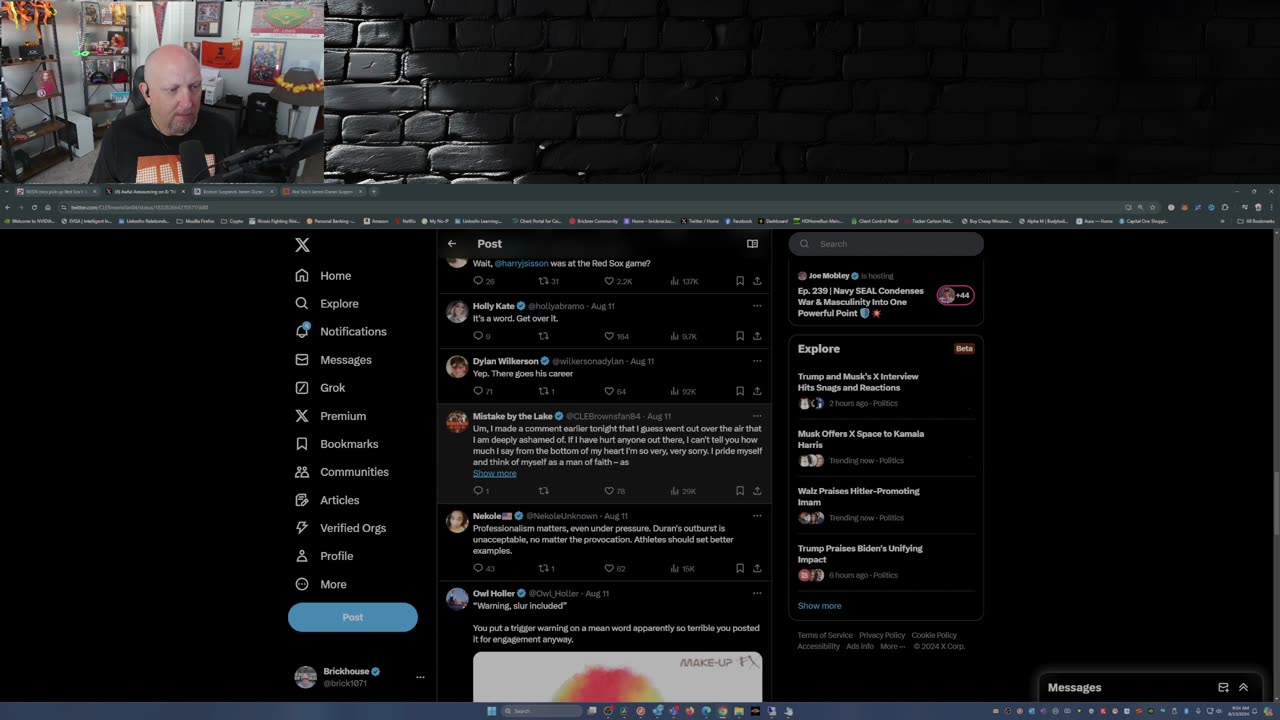Like Nekole's post
This screenshot has width=1280, height=720.
click(x=608, y=568)
